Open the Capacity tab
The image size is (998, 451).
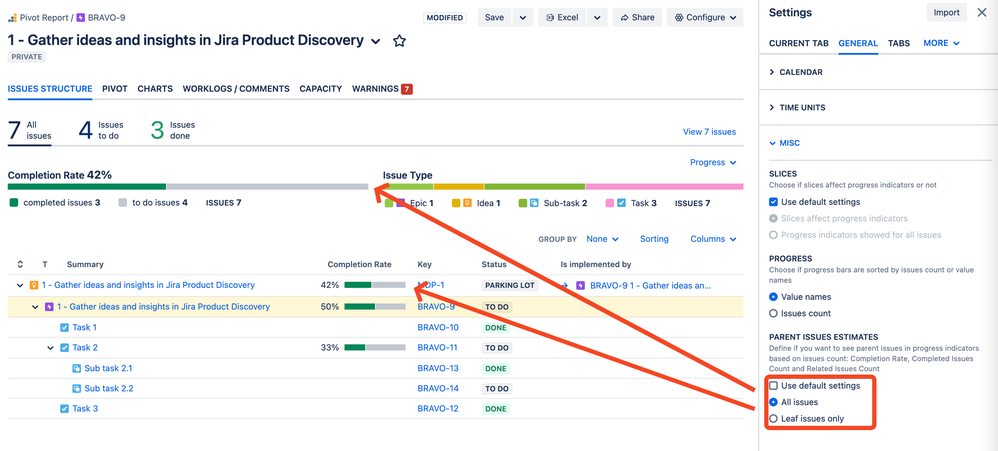point(321,89)
